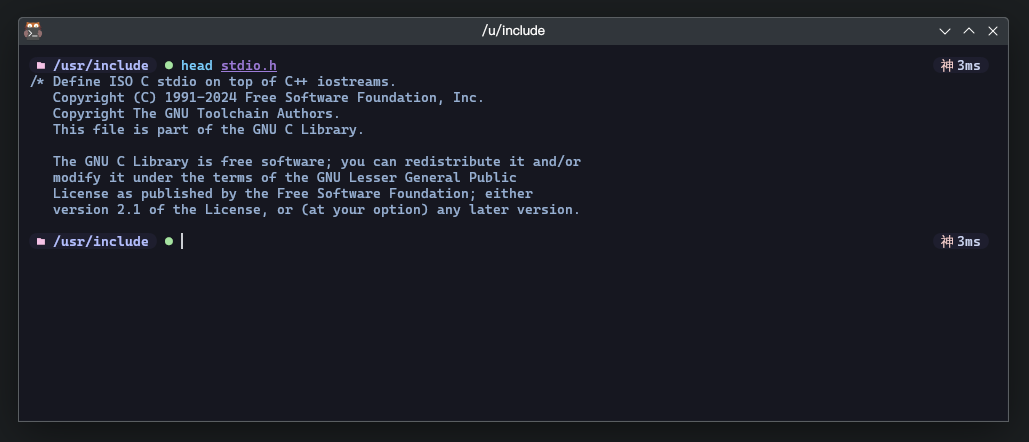Screen dimensions: 1029x442
Task: Click the line starting with 'version 2.1'
Action: pyautogui.click(x=316, y=209)
